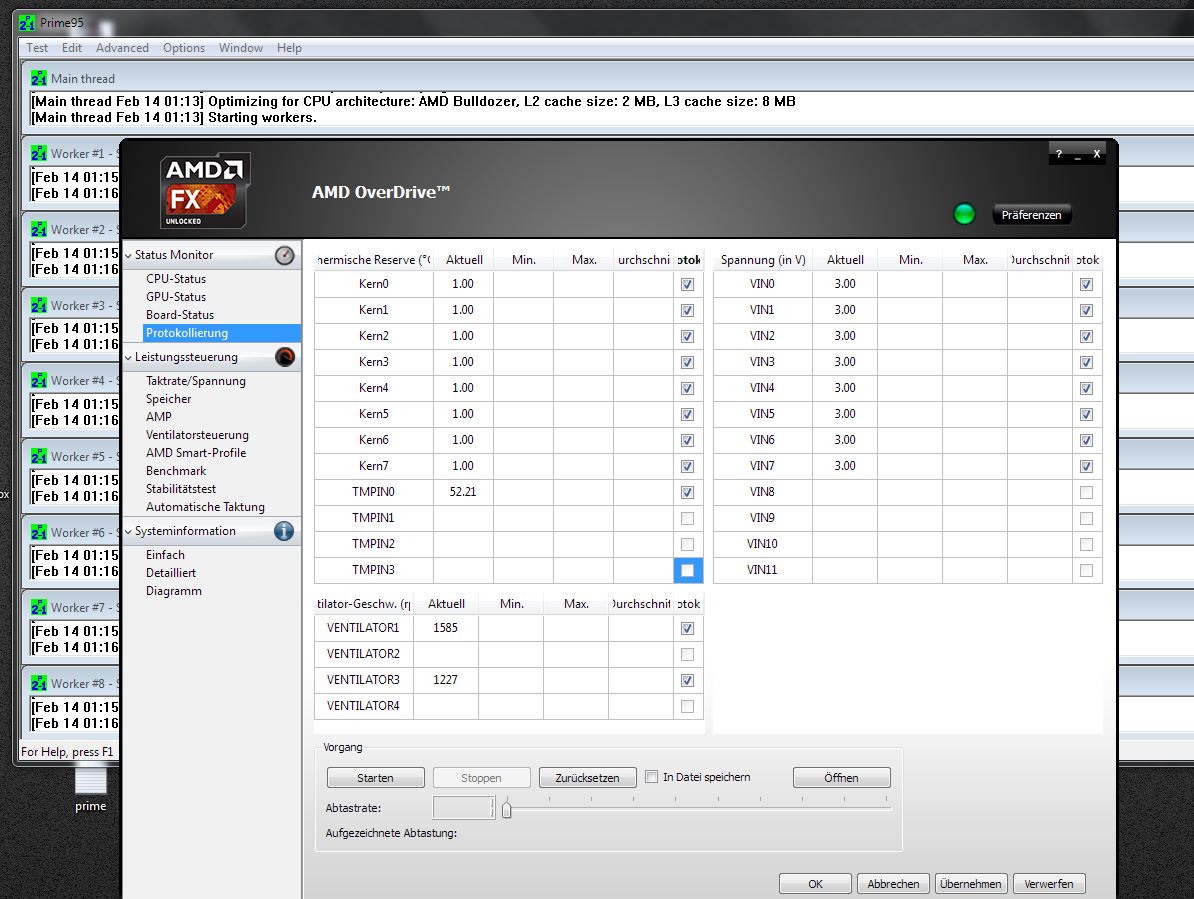
Task: Enable the In Datei speichern checkbox
Action: tap(652, 777)
